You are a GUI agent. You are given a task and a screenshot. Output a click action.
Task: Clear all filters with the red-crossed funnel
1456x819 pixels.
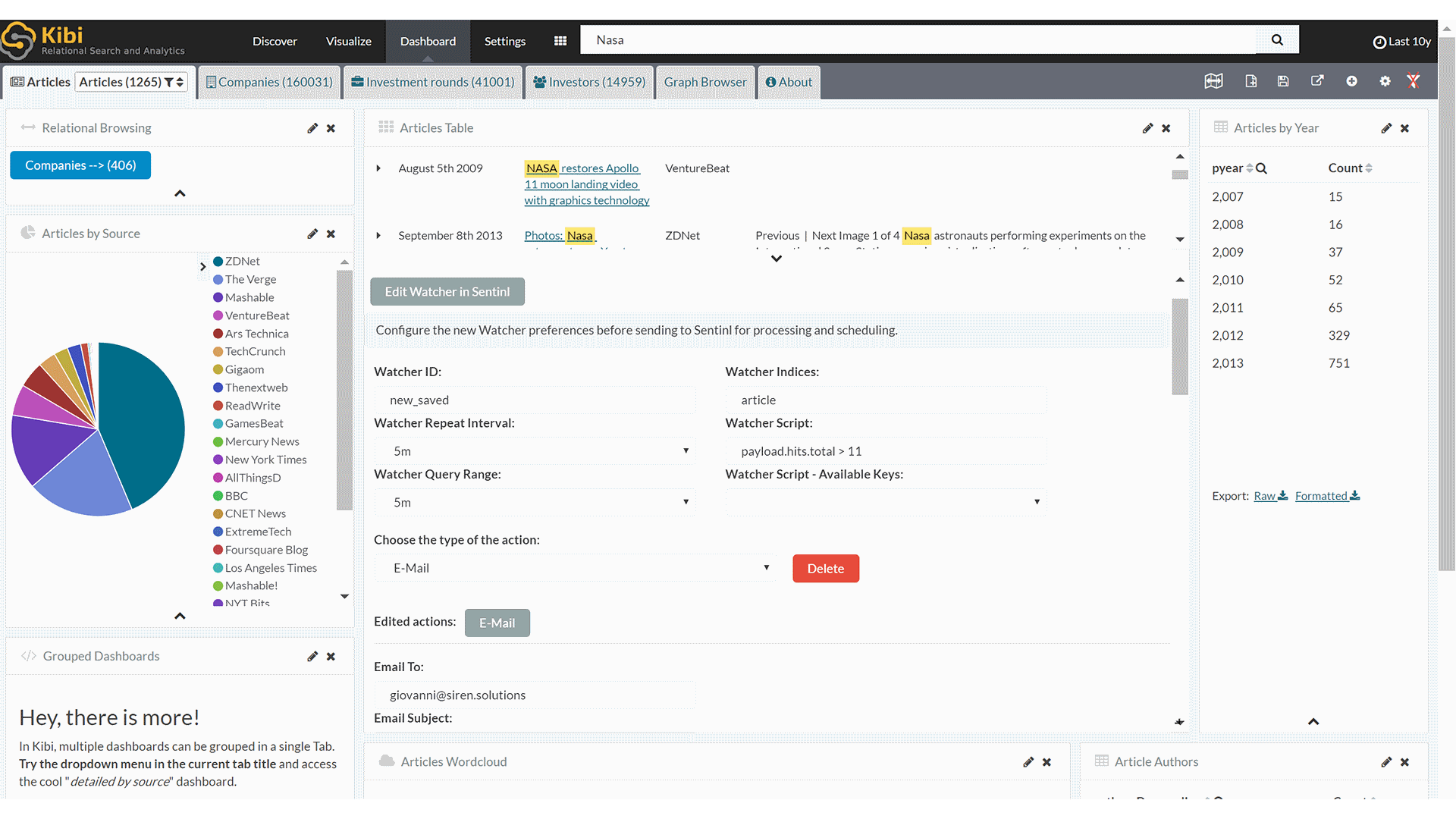coord(1413,81)
